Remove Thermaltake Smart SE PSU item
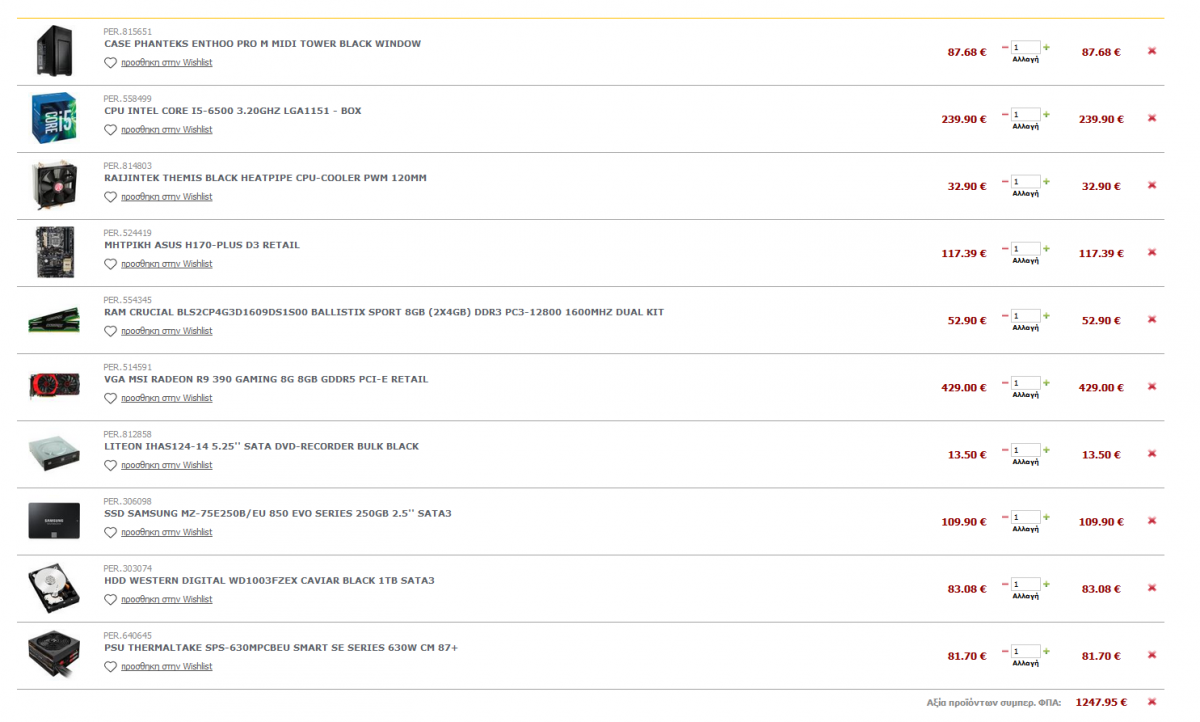Screen dimensions: 1200x722 tap(1152, 654)
